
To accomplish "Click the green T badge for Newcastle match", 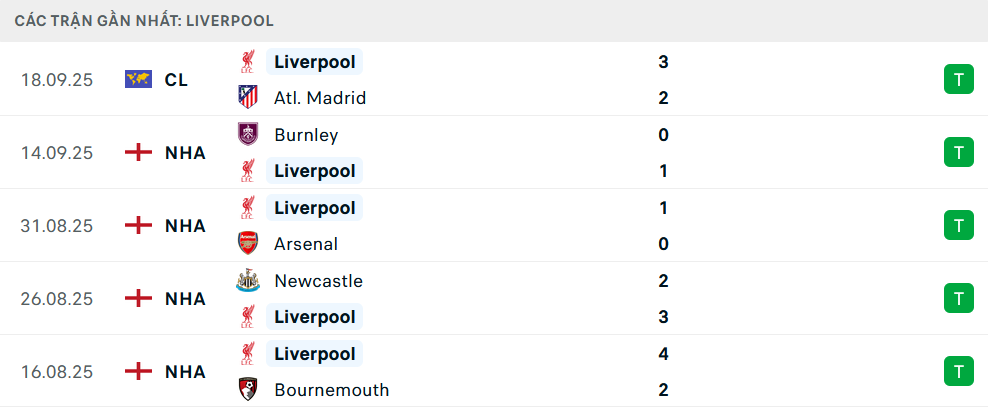I will click(958, 299).
